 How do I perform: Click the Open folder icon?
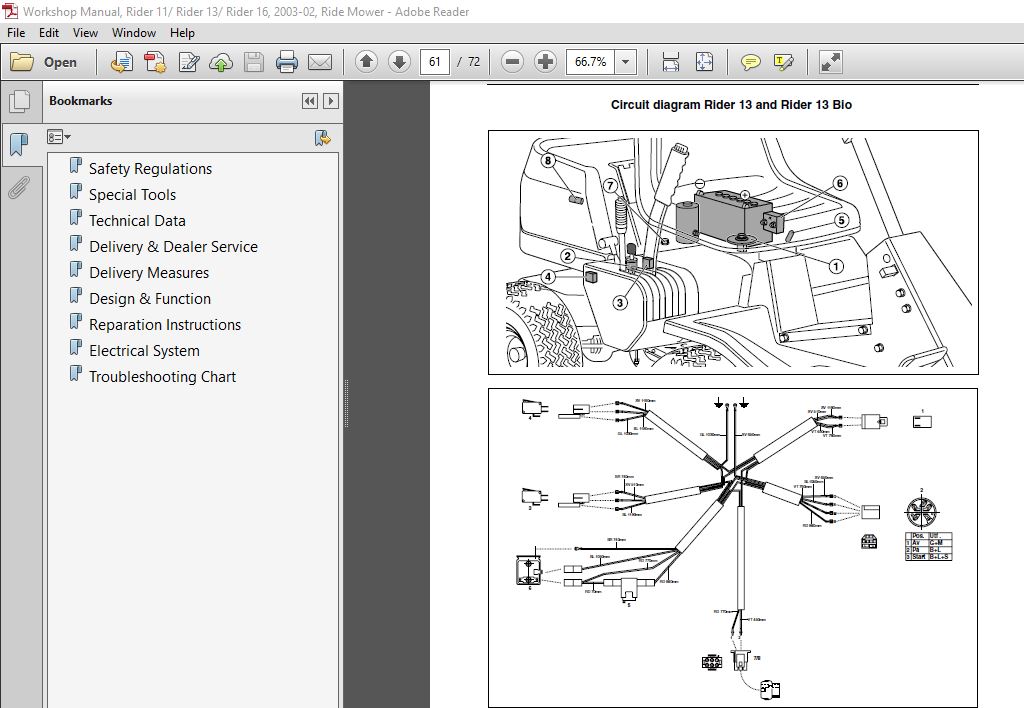(22, 62)
